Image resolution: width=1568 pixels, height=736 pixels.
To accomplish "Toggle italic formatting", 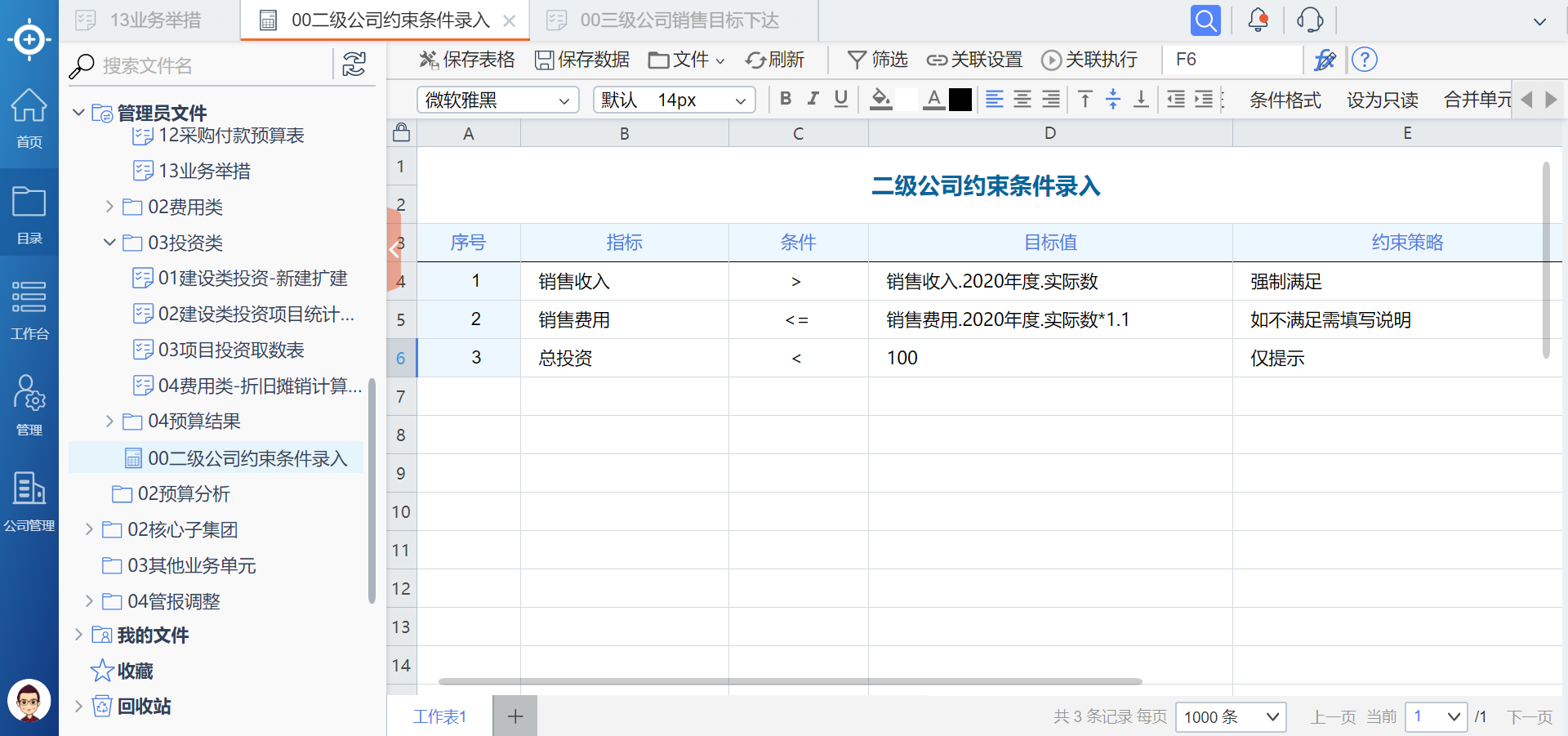I will (813, 100).
